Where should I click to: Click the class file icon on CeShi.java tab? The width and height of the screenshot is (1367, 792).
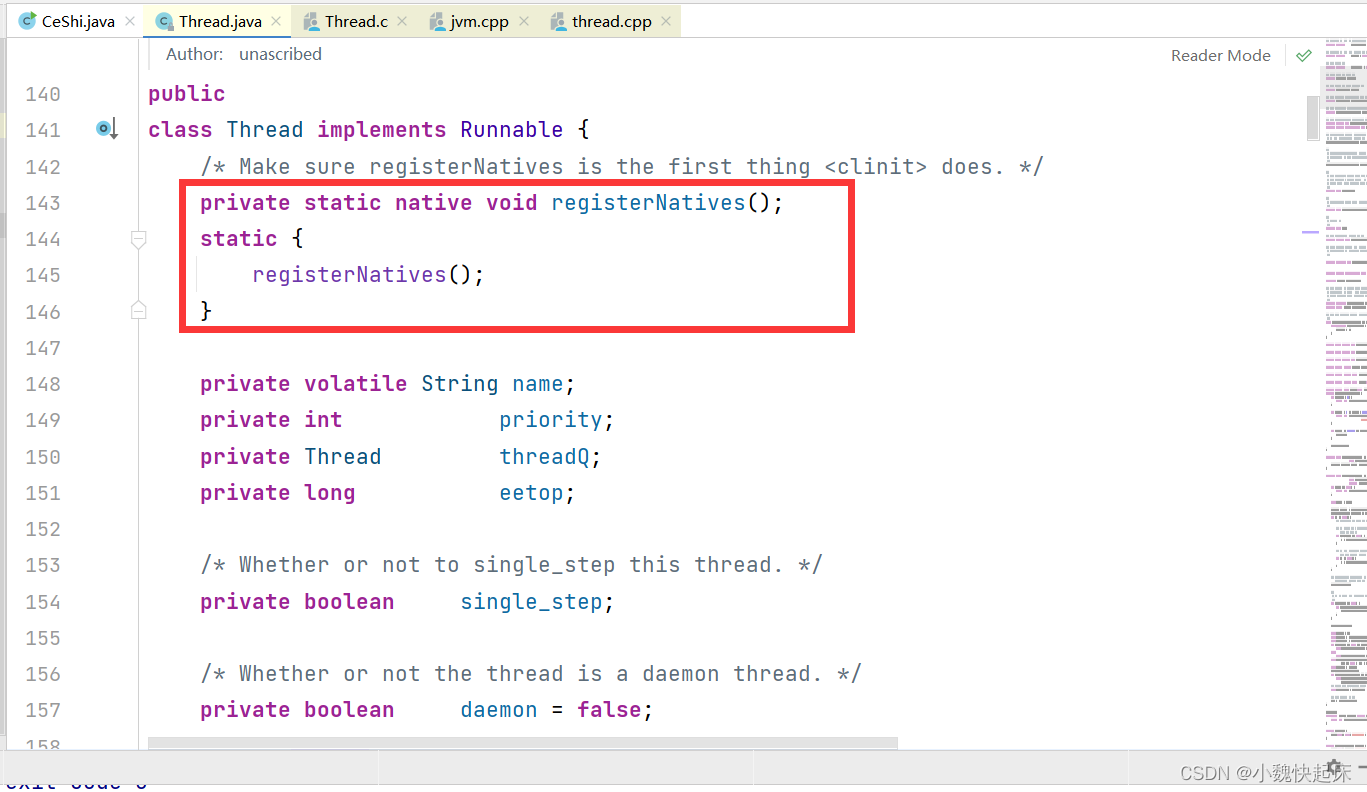(27, 21)
